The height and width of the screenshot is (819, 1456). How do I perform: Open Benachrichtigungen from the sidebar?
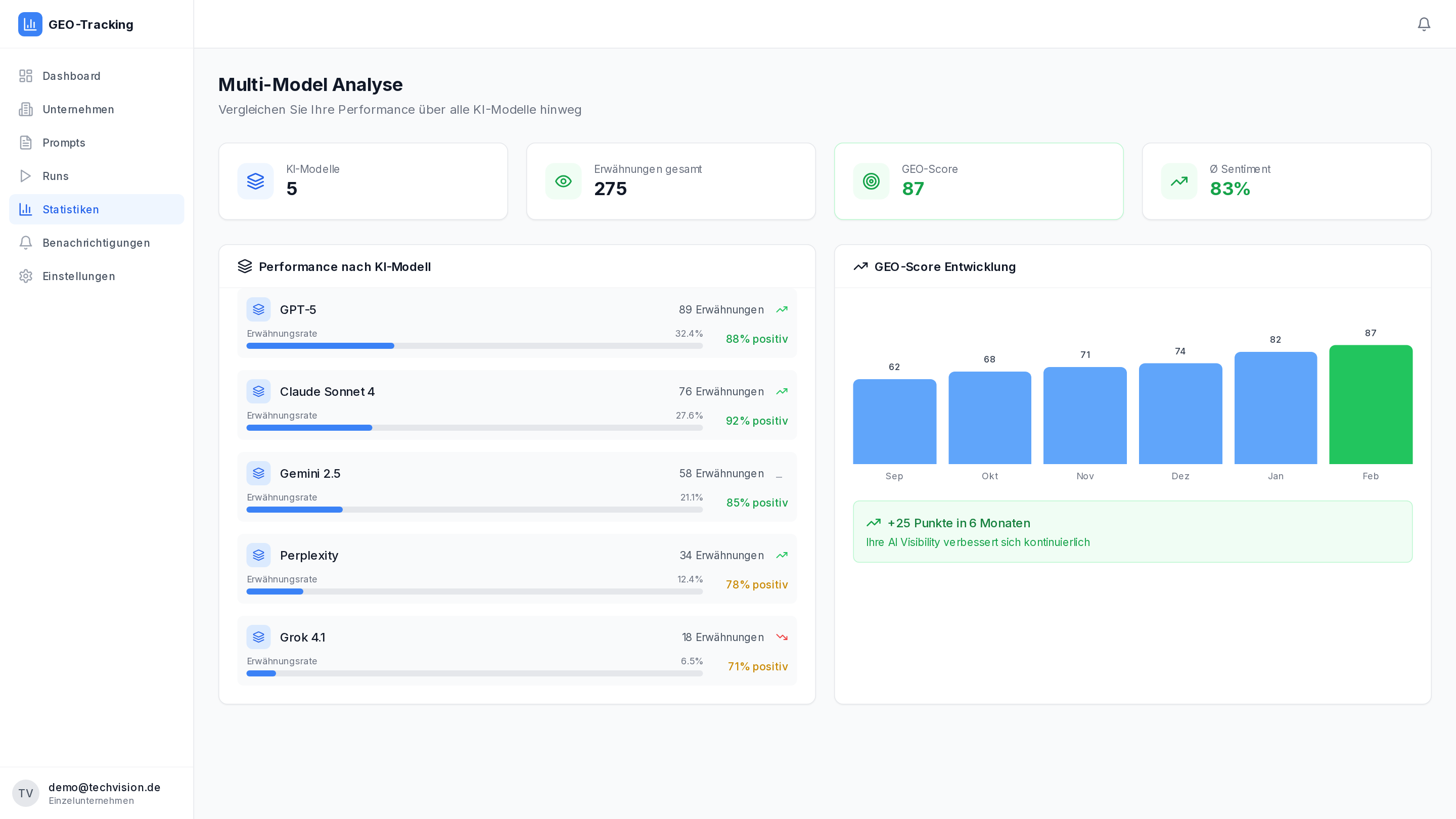[x=96, y=243]
